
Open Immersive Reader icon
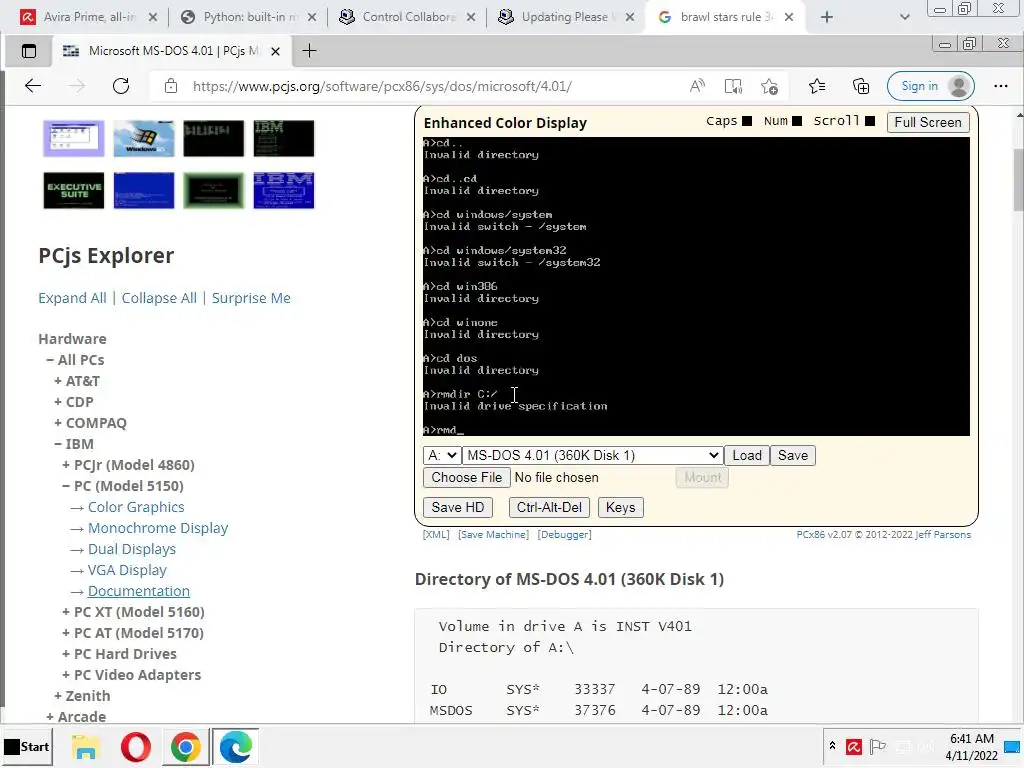pos(733,86)
